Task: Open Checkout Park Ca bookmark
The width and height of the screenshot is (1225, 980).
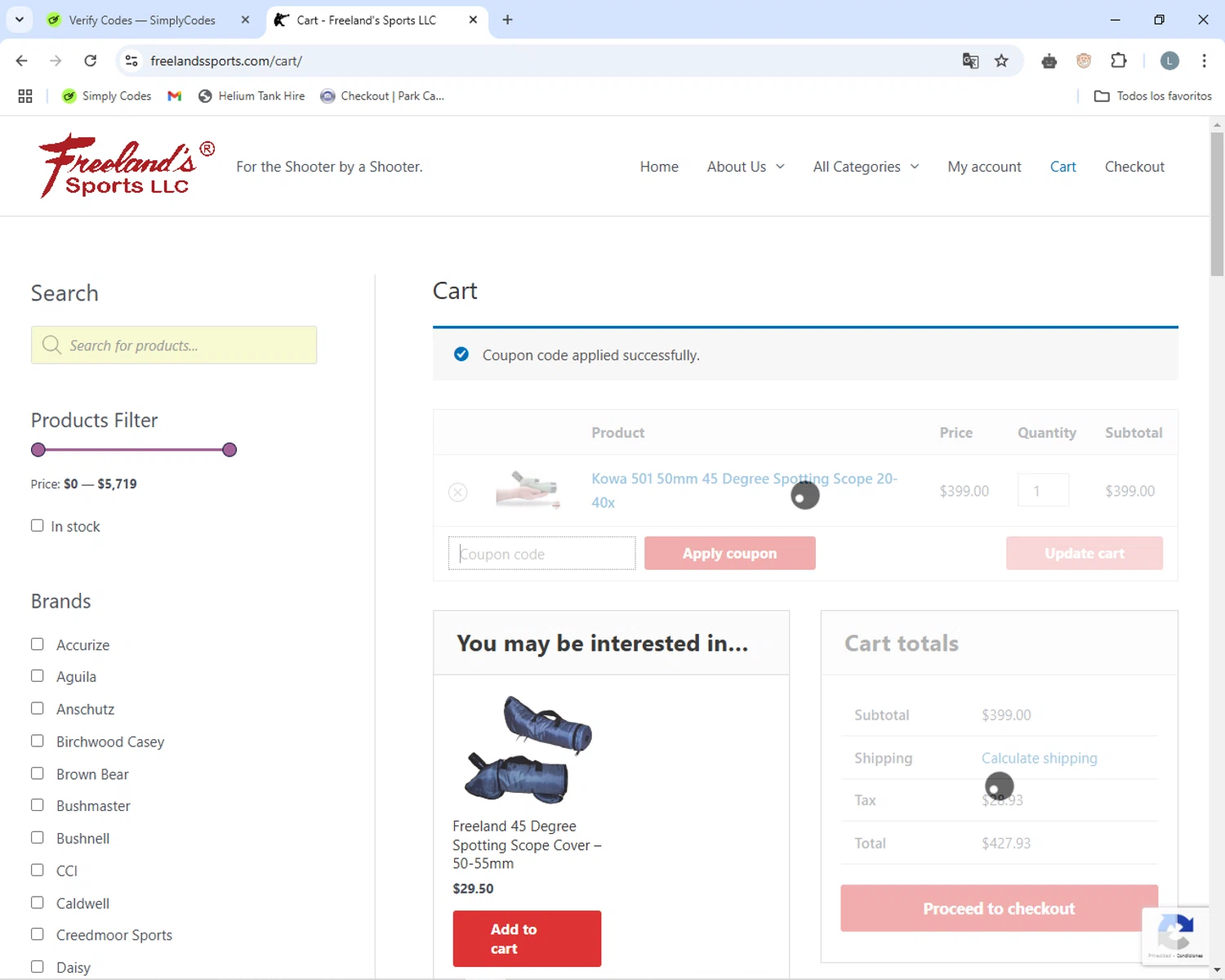Action: click(x=382, y=96)
